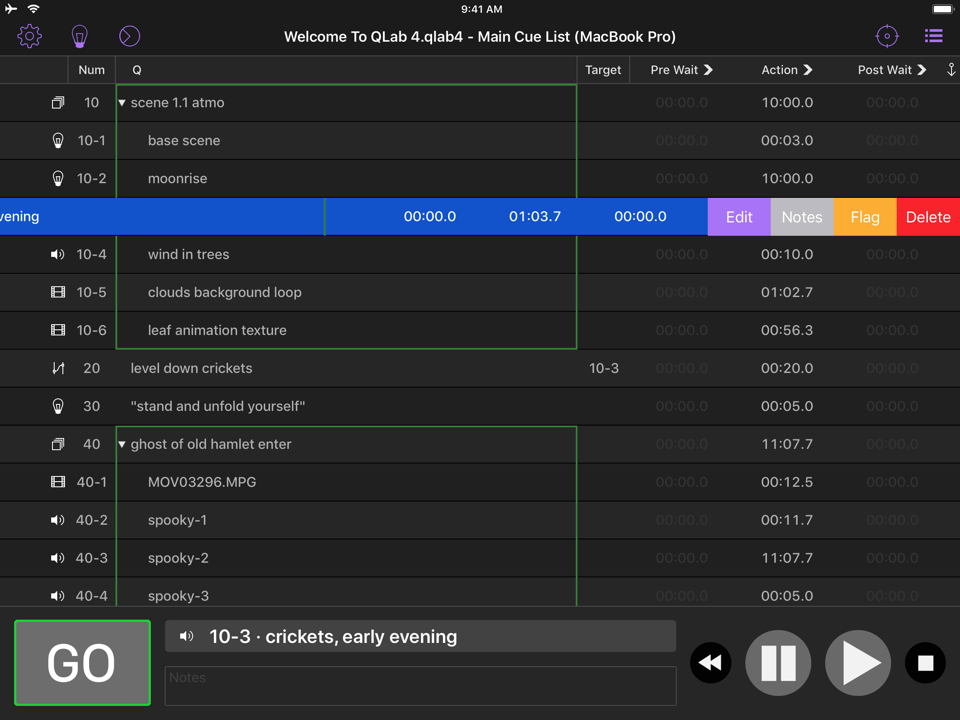This screenshot has width=960, height=720.
Task: Select the MOV03296.MPG cue
Action: tap(202, 482)
